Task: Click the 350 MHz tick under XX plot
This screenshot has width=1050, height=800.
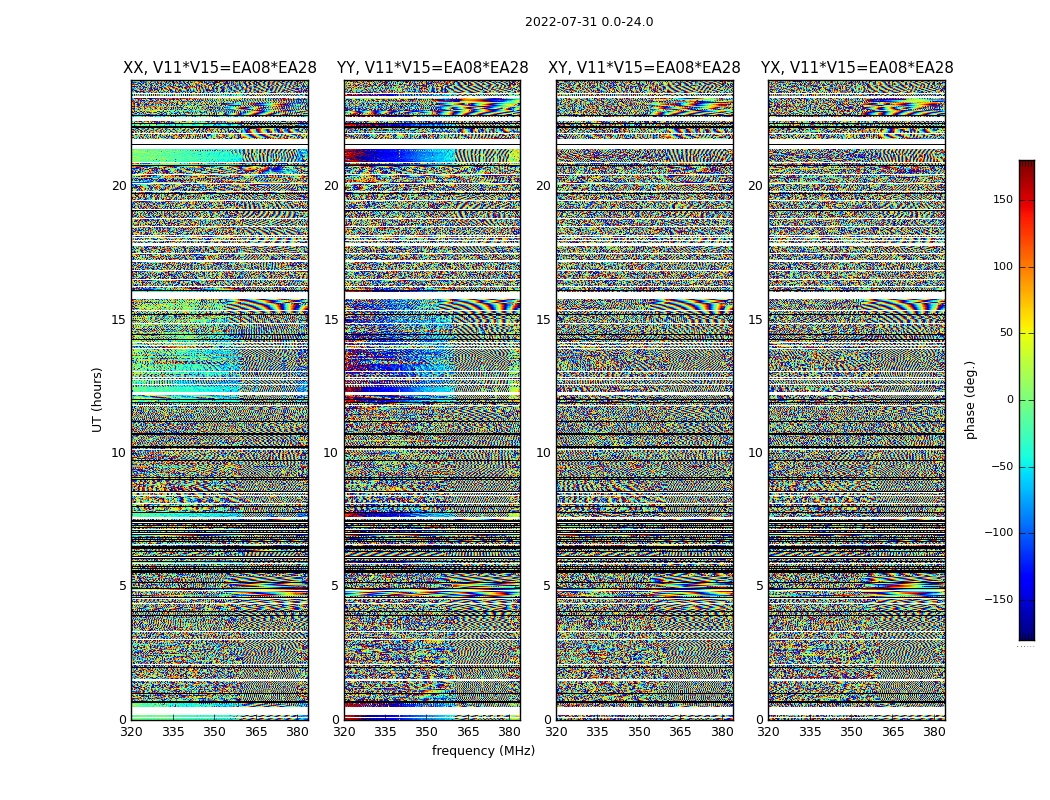Action: coord(214,732)
